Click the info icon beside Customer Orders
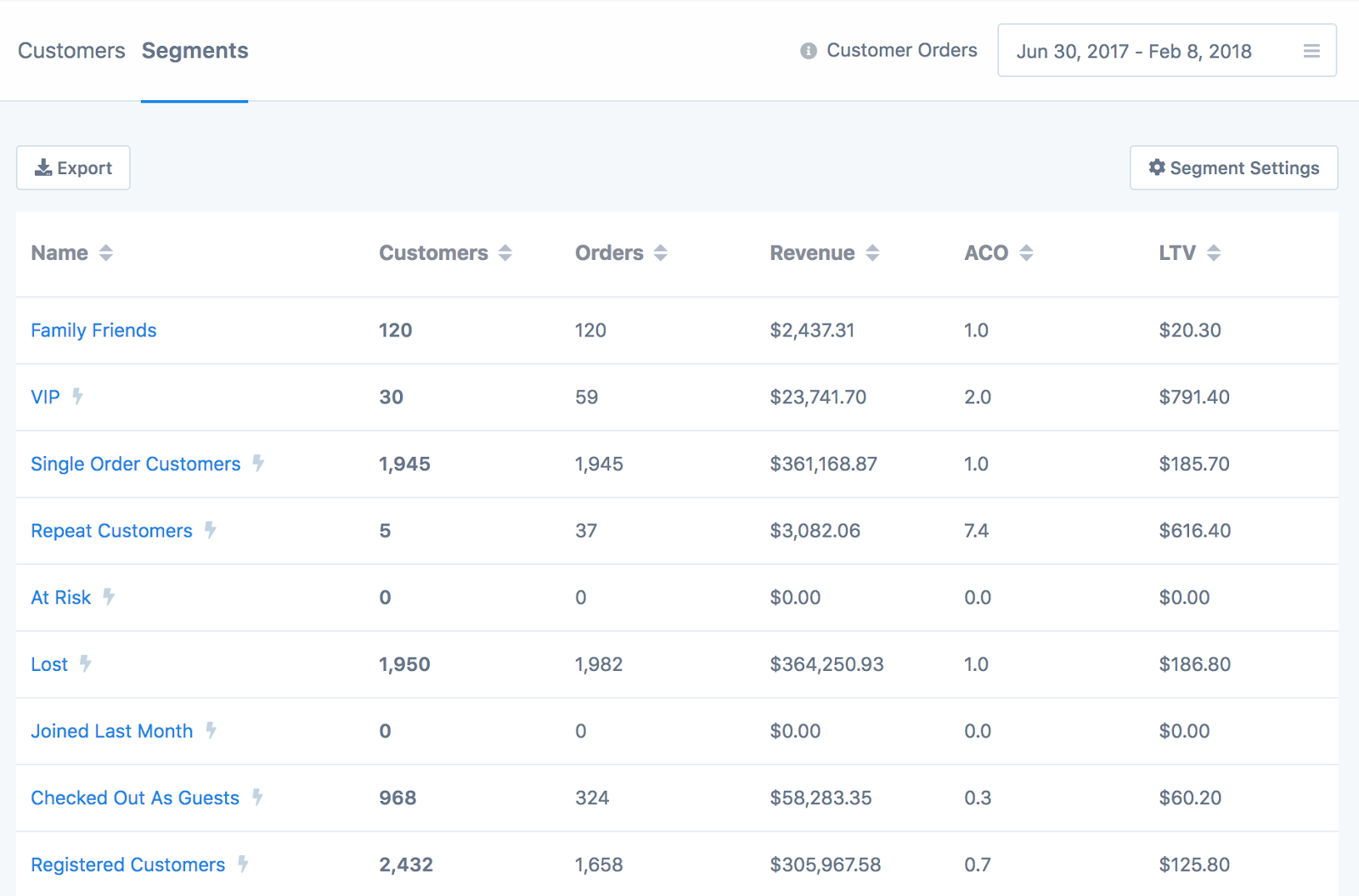The image size is (1359, 896). click(809, 51)
